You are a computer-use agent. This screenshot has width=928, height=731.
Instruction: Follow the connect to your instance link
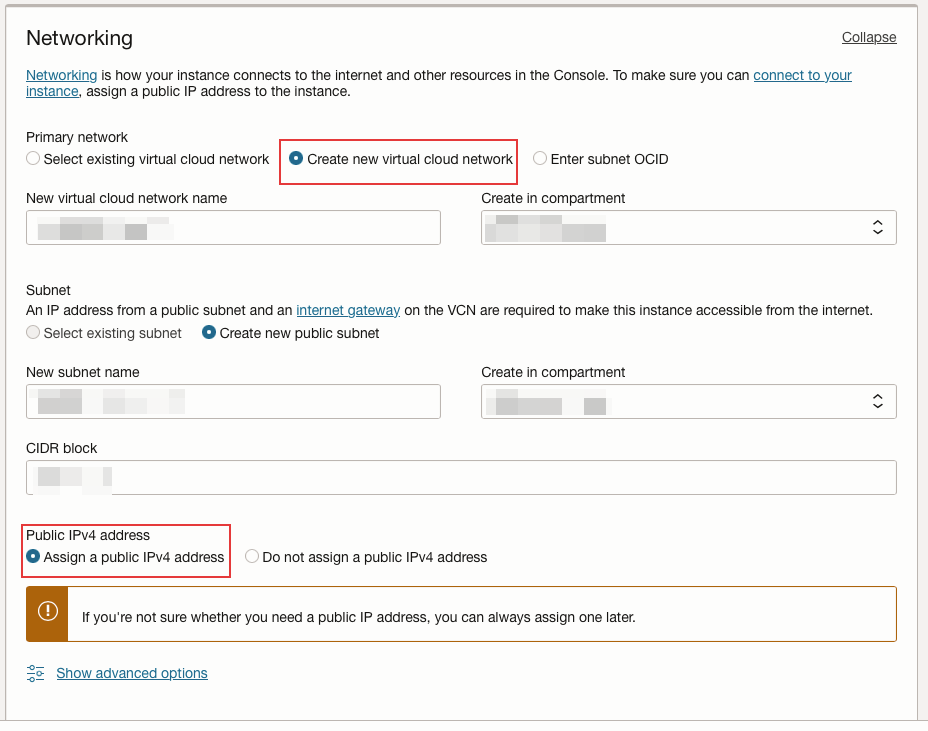(x=802, y=75)
